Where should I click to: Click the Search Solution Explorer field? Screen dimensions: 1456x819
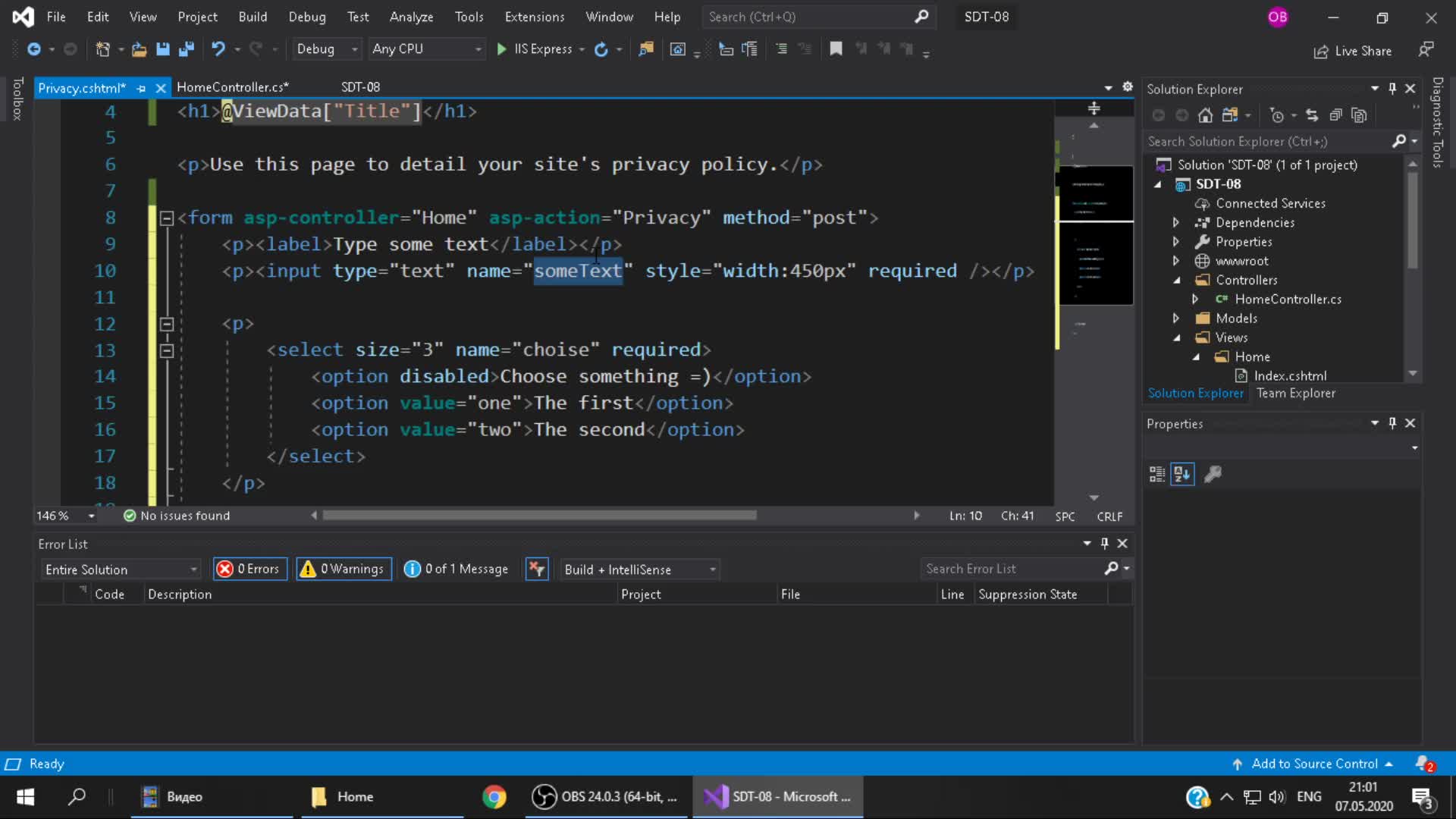(x=1282, y=142)
